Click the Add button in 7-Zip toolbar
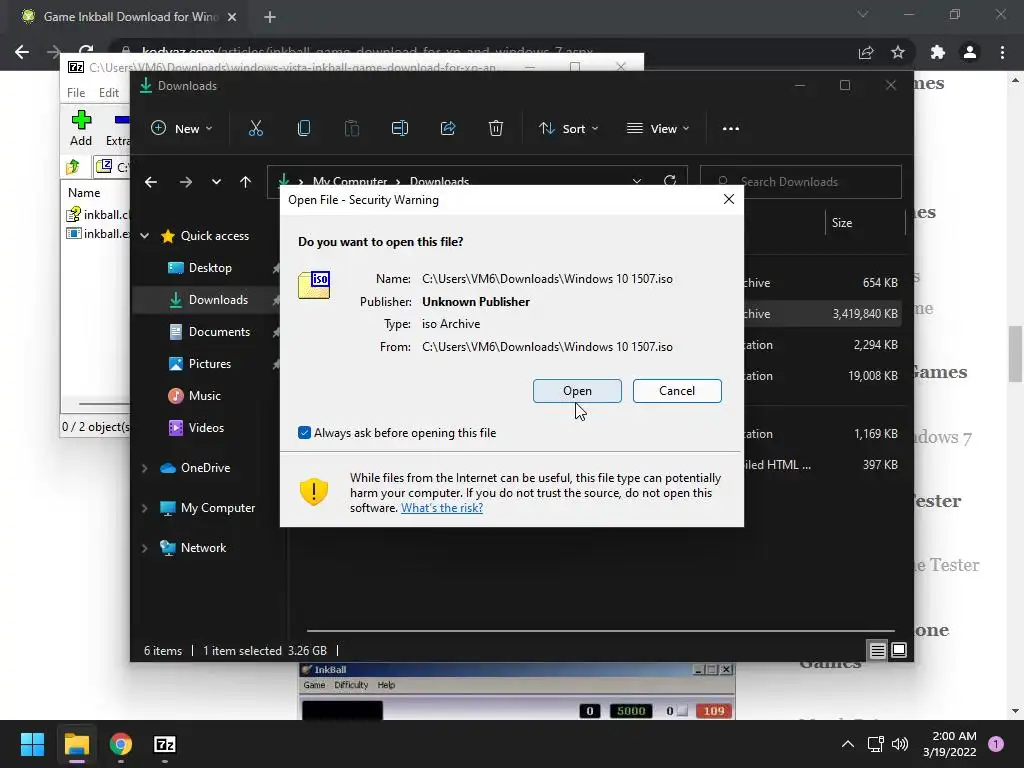 pos(81,128)
